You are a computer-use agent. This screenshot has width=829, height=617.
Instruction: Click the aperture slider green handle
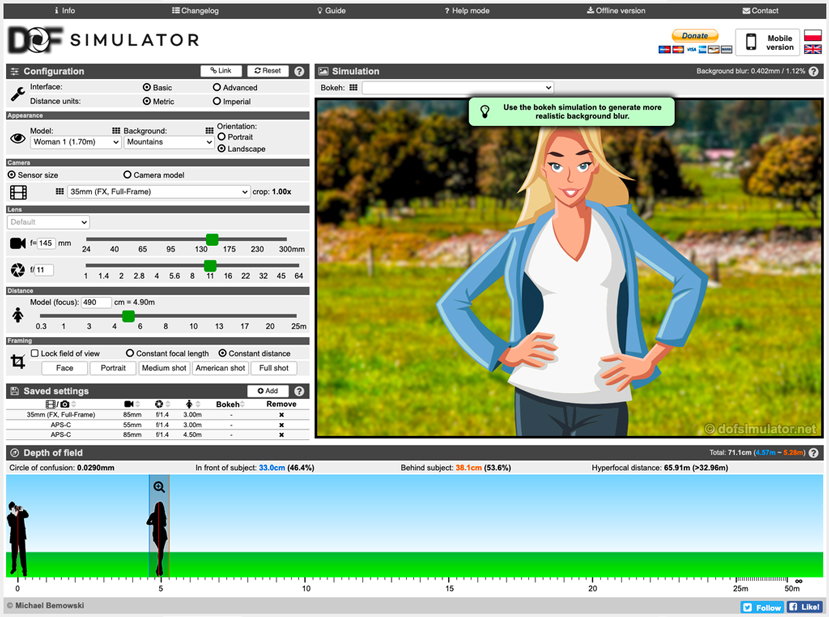(210, 265)
